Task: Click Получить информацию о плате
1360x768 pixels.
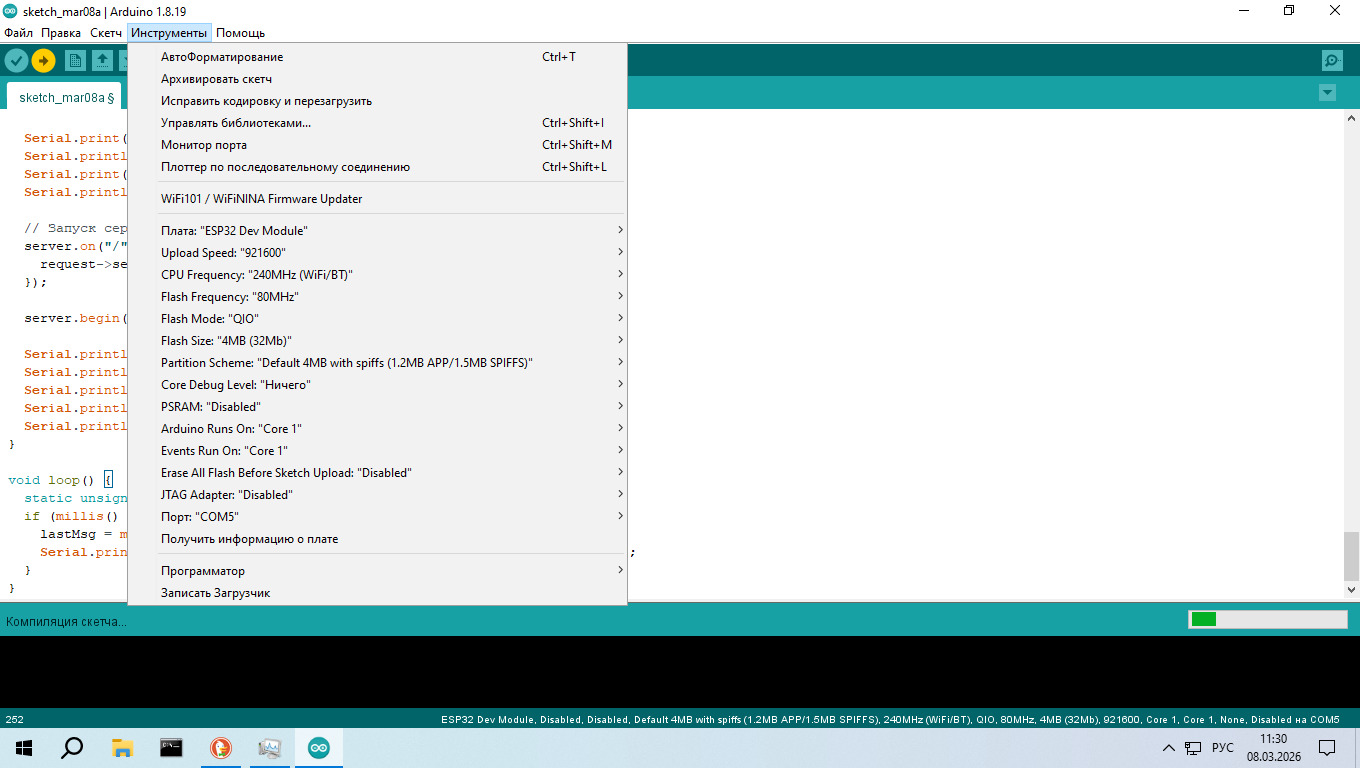Action: tap(250, 539)
